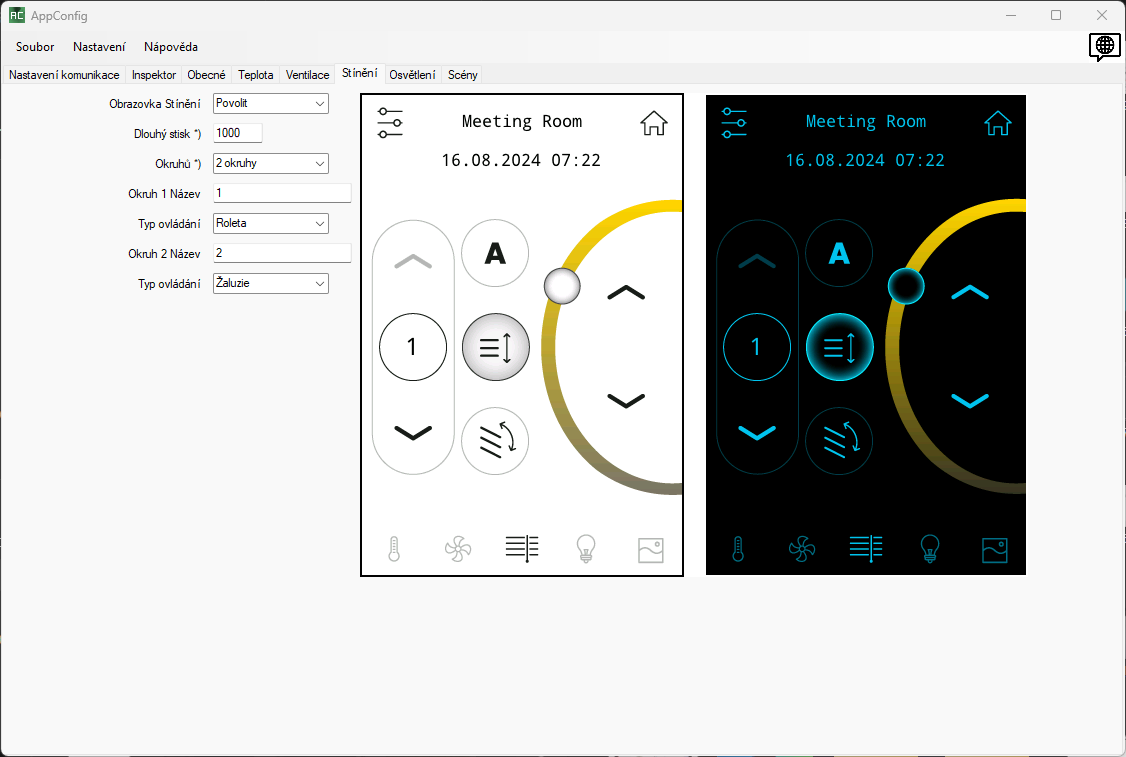Click up chevron inside light preview dial
Image resolution: width=1126 pixels, height=757 pixels.
pos(626,292)
